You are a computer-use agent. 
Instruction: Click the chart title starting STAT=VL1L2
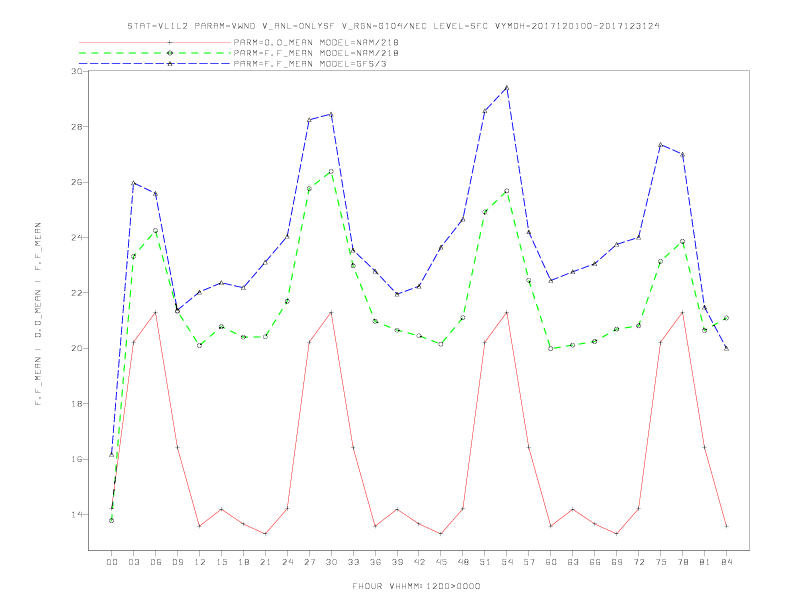(393, 26)
